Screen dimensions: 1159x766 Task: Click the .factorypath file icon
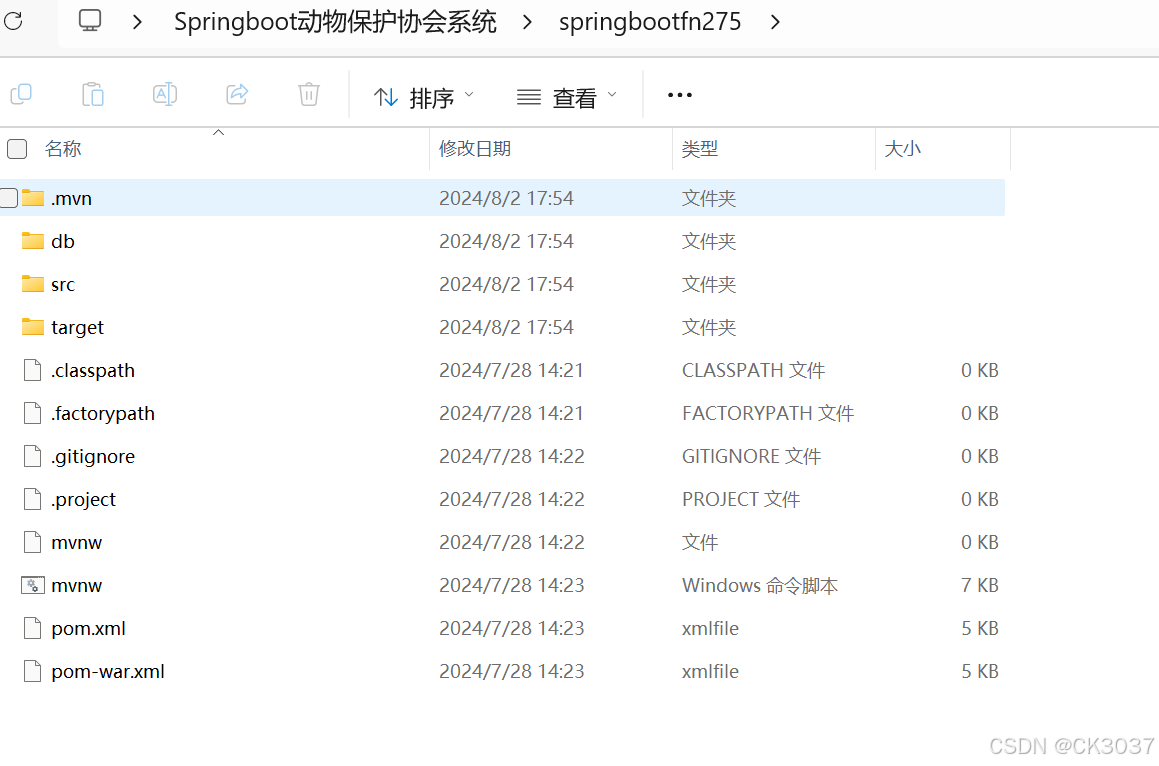click(x=33, y=413)
